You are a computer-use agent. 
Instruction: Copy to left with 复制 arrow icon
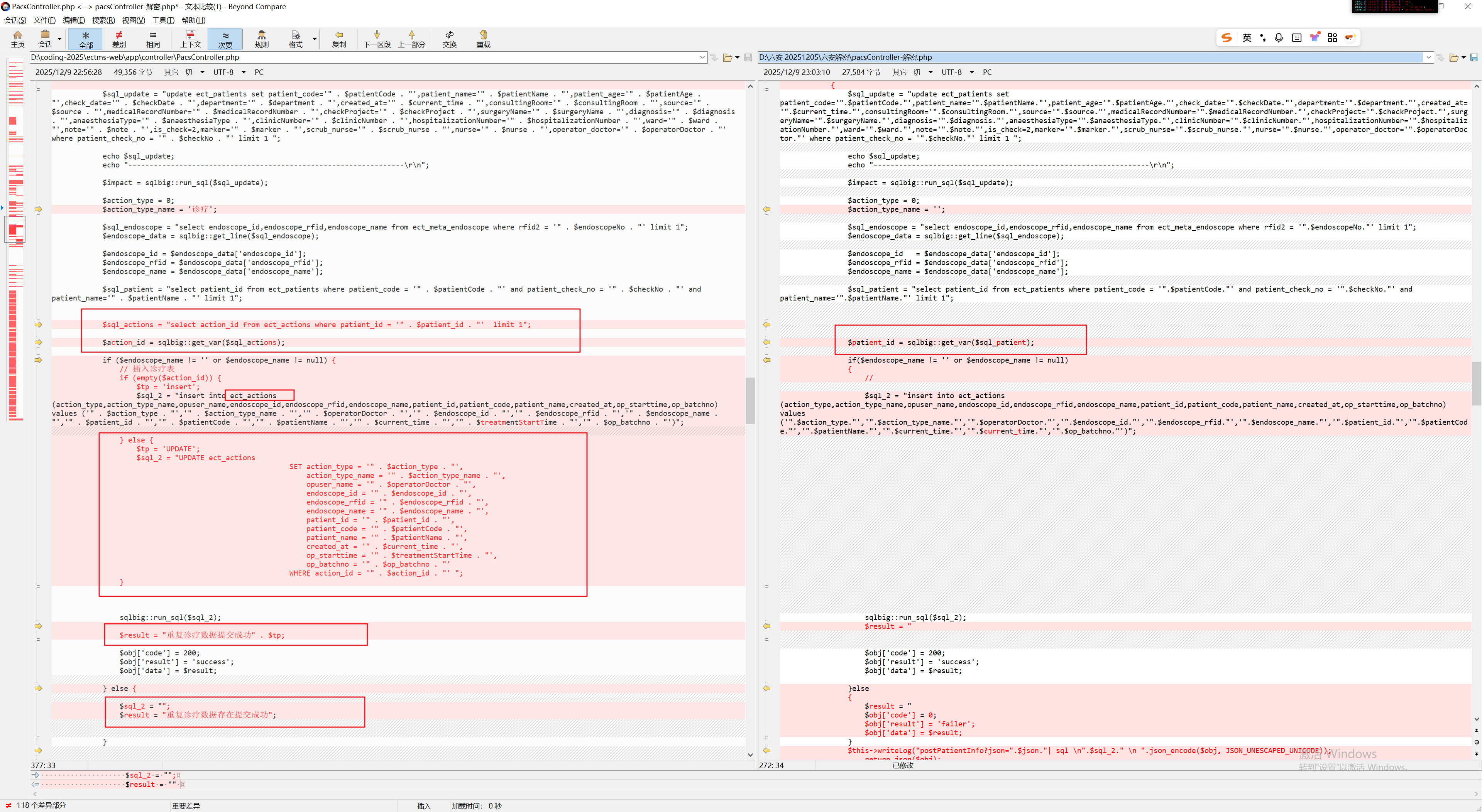coord(339,39)
